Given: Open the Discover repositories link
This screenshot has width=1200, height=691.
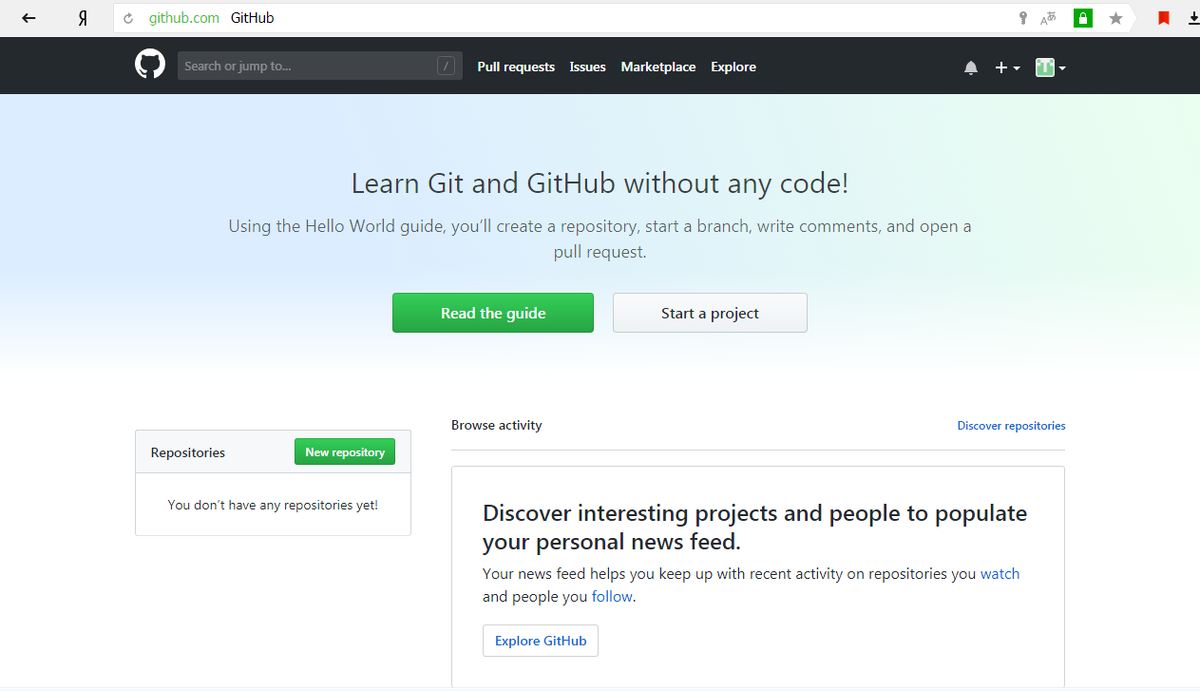Looking at the screenshot, I should (1011, 426).
